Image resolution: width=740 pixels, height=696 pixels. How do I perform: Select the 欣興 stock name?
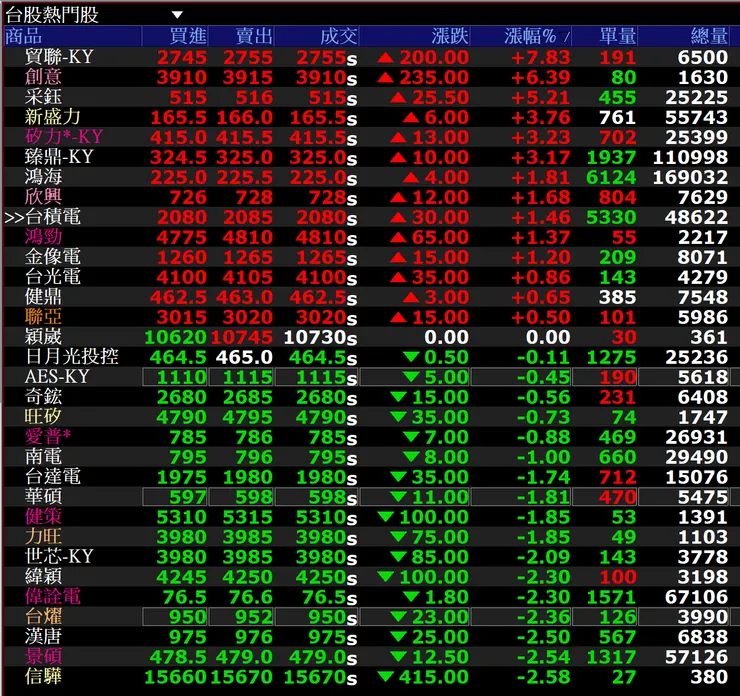(x=43, y=196)
